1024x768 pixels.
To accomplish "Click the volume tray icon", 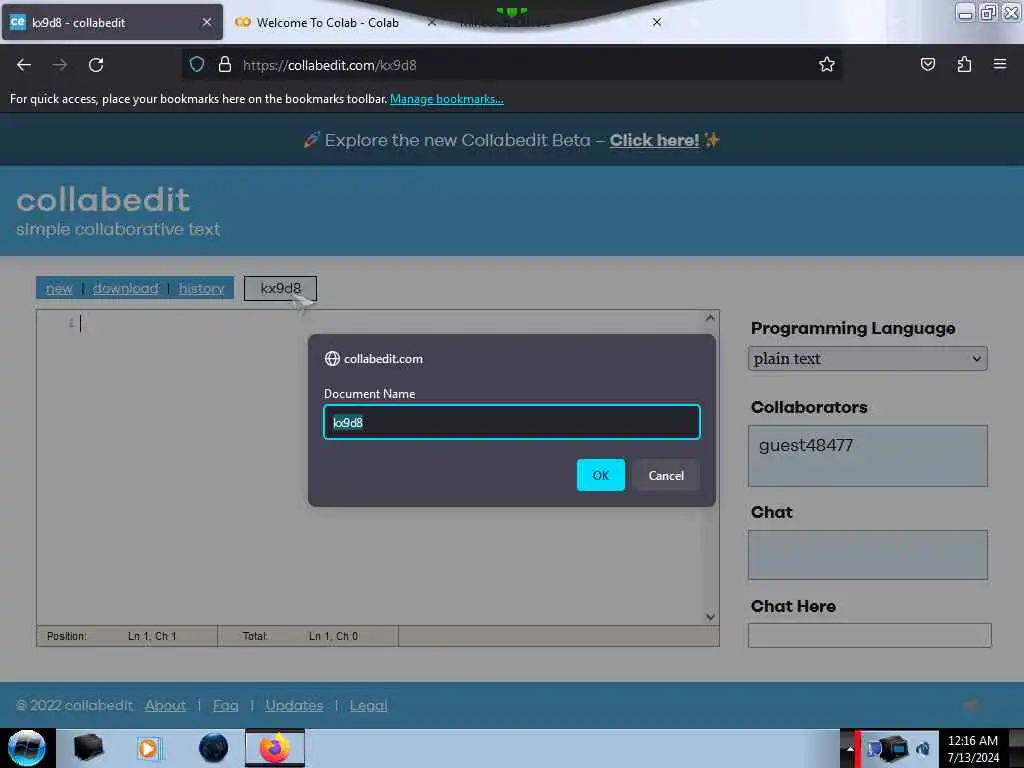I will click(x=923, y=748).
